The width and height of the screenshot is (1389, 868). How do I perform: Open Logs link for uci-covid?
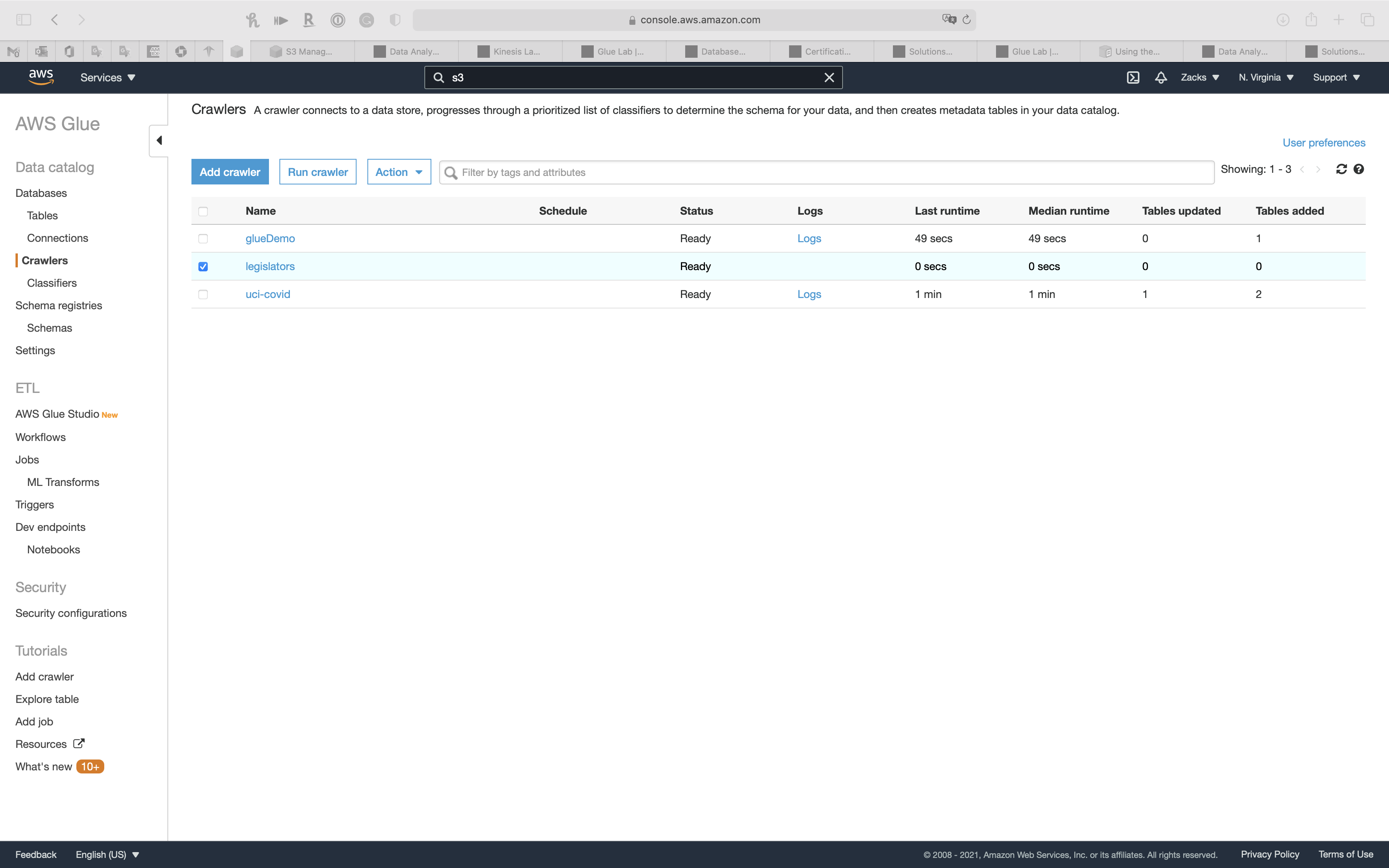click(809, 294)
